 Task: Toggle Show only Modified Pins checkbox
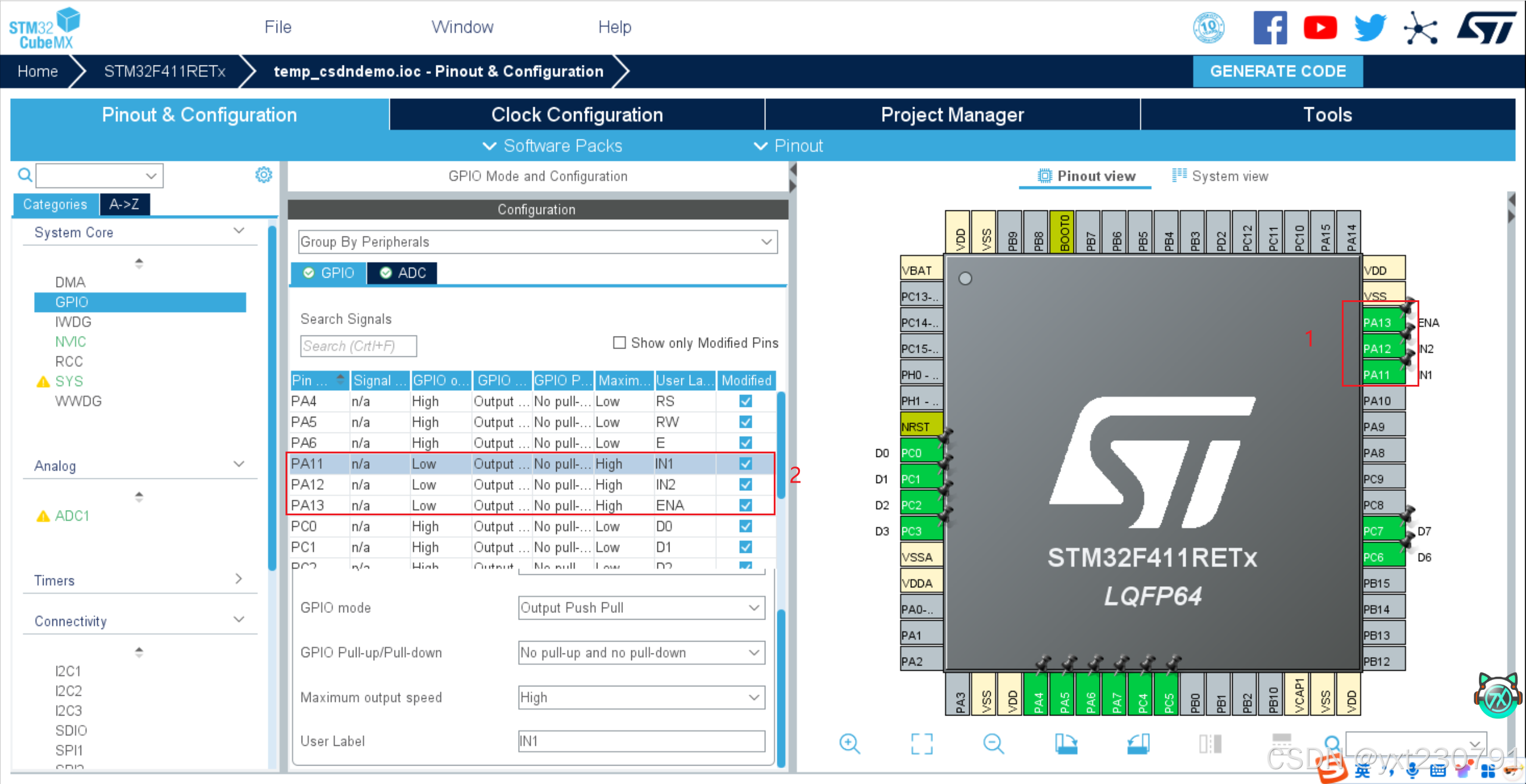point(619,343)
